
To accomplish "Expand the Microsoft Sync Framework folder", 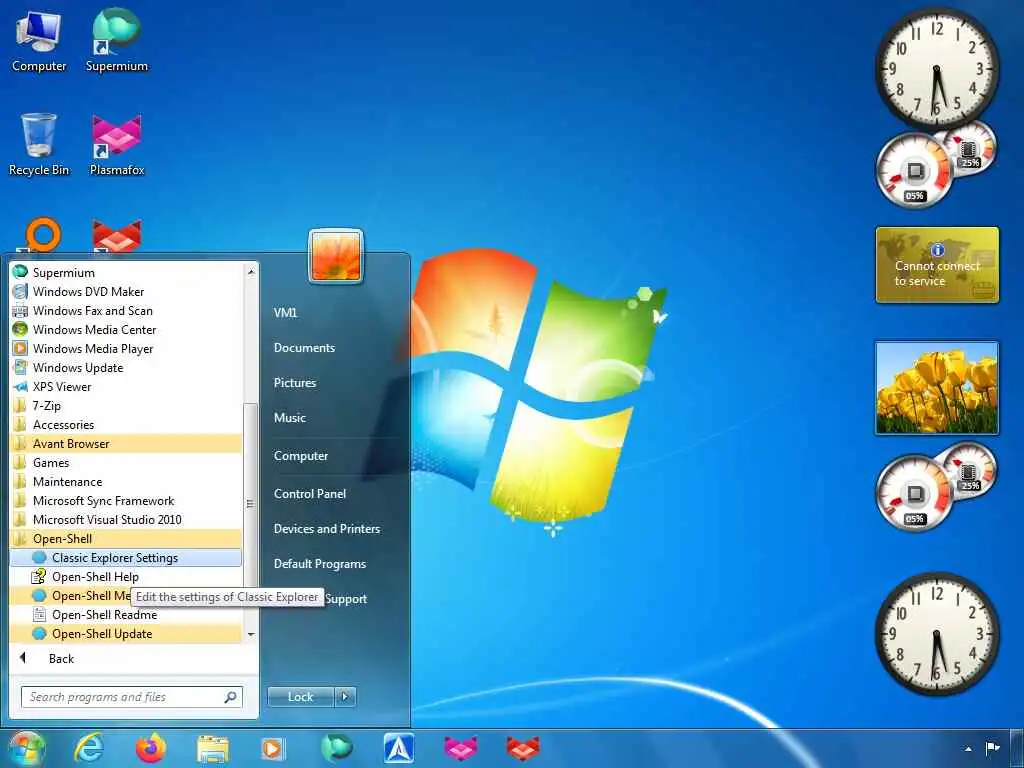I will click(126, 500).
